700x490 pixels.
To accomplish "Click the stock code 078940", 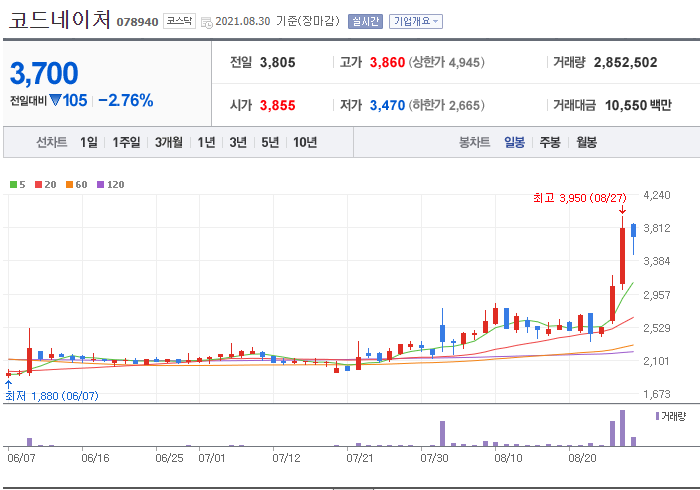I will (x=137, y=22).
